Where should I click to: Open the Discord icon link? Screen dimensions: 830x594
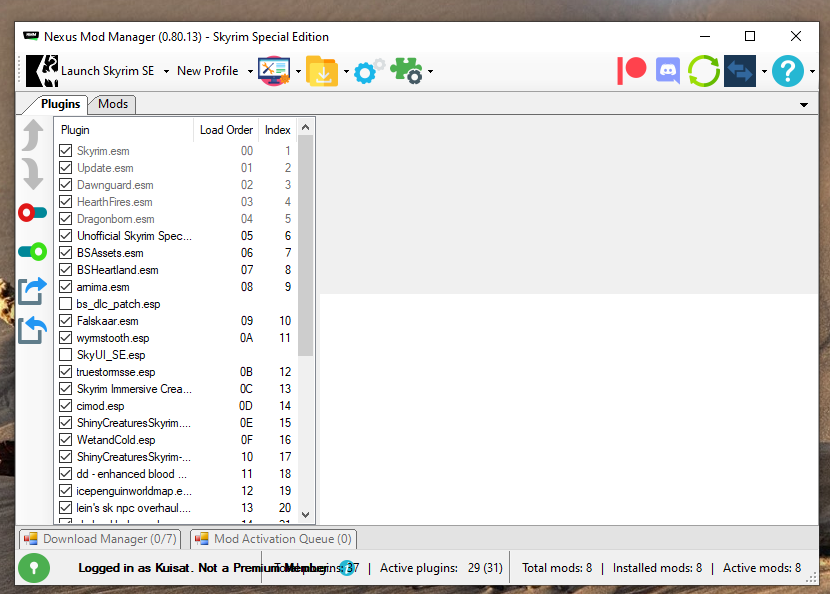(x=667, y=71)
